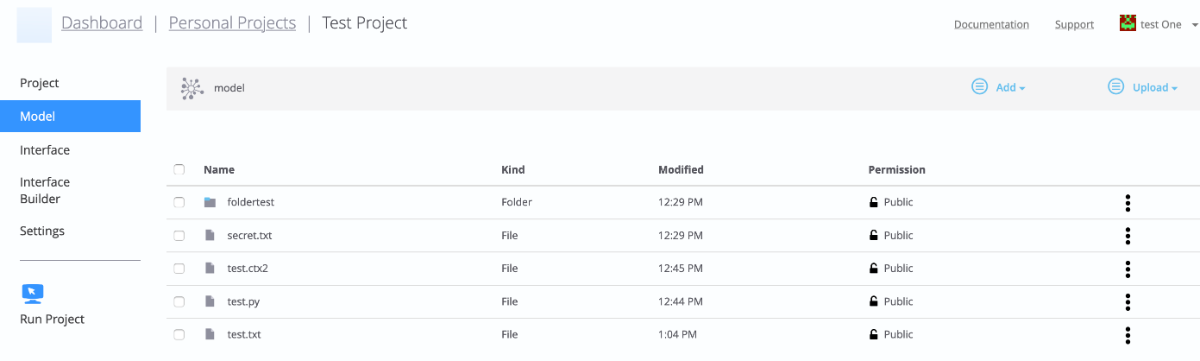Expand the Add dropdown
Viewport: 1200px width, 361px height.
click(999, 87)
